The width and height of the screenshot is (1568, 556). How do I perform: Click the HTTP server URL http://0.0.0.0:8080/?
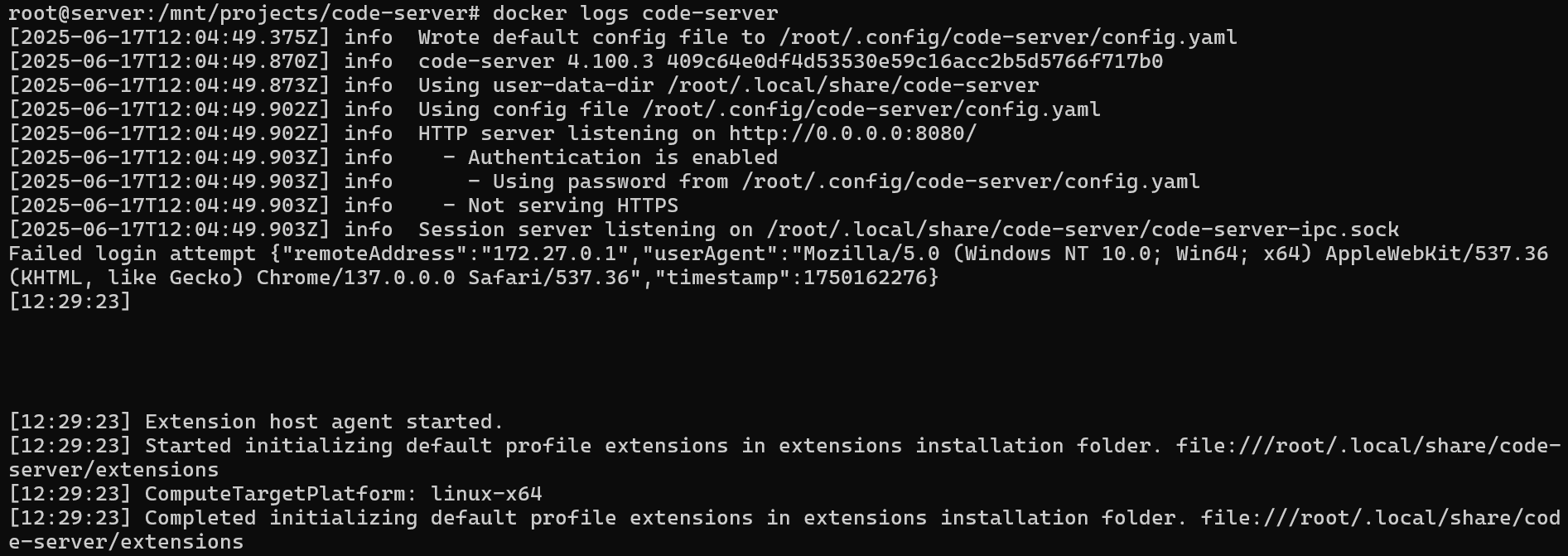(853, 133)
